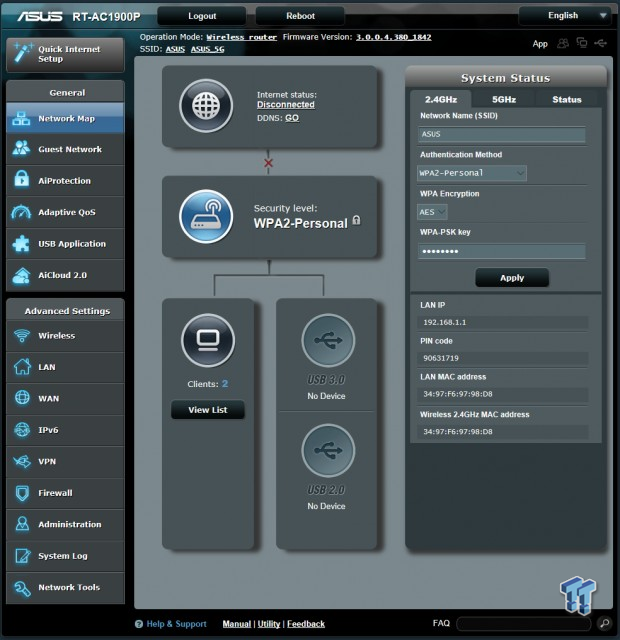Click the Network Name (SSID) input field

pyautogui.click(x=502, y=134)
